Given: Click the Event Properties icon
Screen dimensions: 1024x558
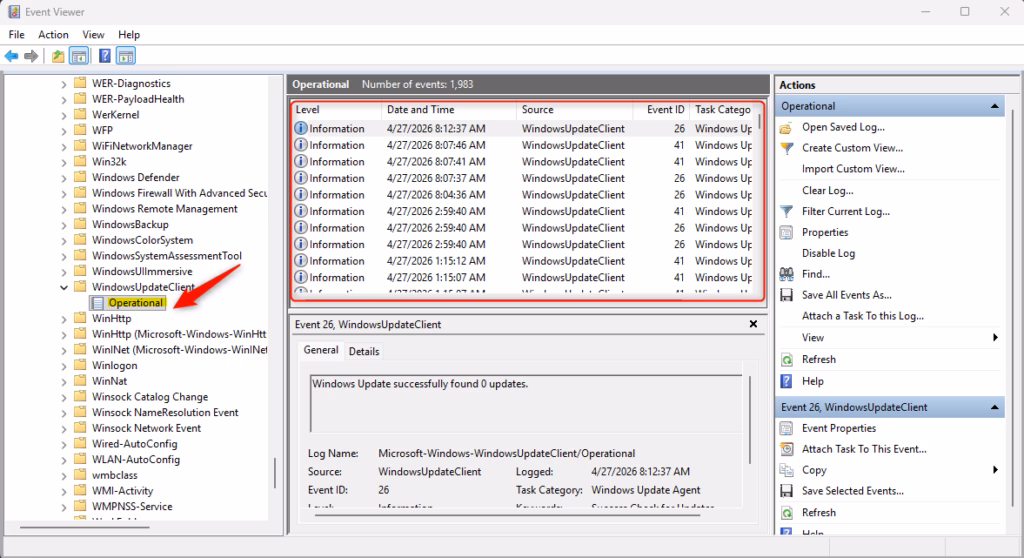Looking at the screenshot, I should (786, 429).
